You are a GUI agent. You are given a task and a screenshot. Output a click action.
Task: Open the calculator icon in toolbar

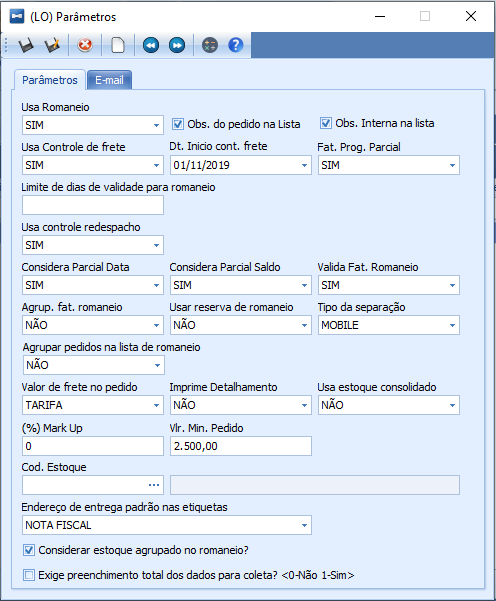tap(210, 45)
